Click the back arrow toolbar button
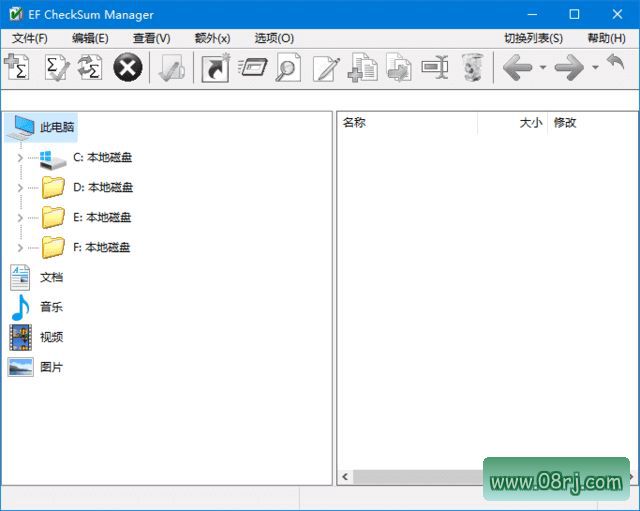640x511 pixels. [517, 68]
